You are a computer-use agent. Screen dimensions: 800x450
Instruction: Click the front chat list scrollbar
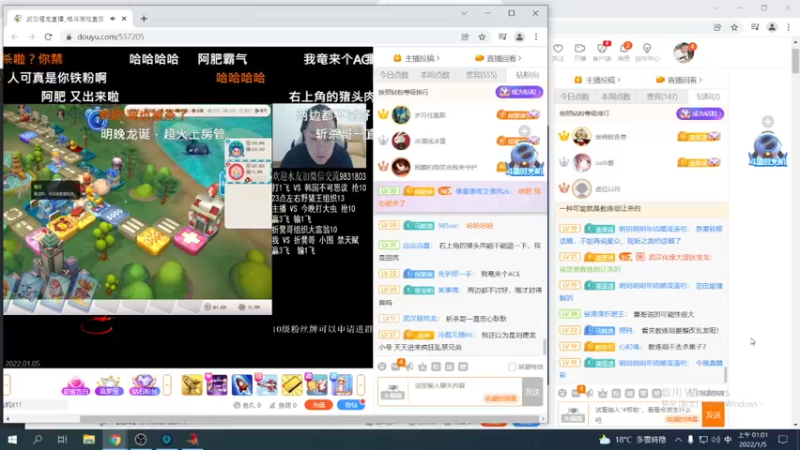click(544, 346)
